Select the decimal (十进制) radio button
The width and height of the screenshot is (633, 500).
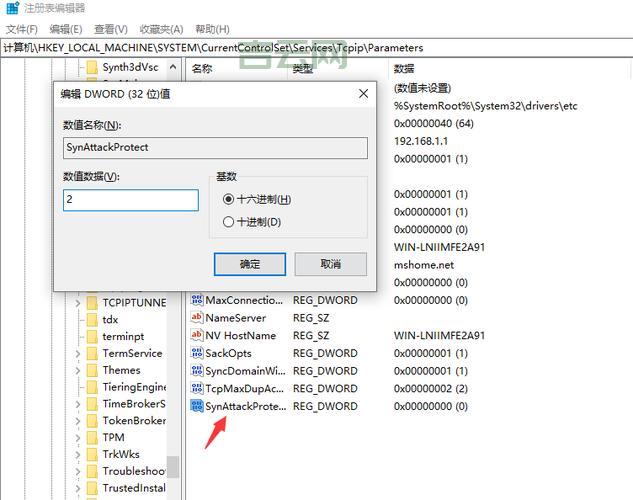[x=229, y=222]
